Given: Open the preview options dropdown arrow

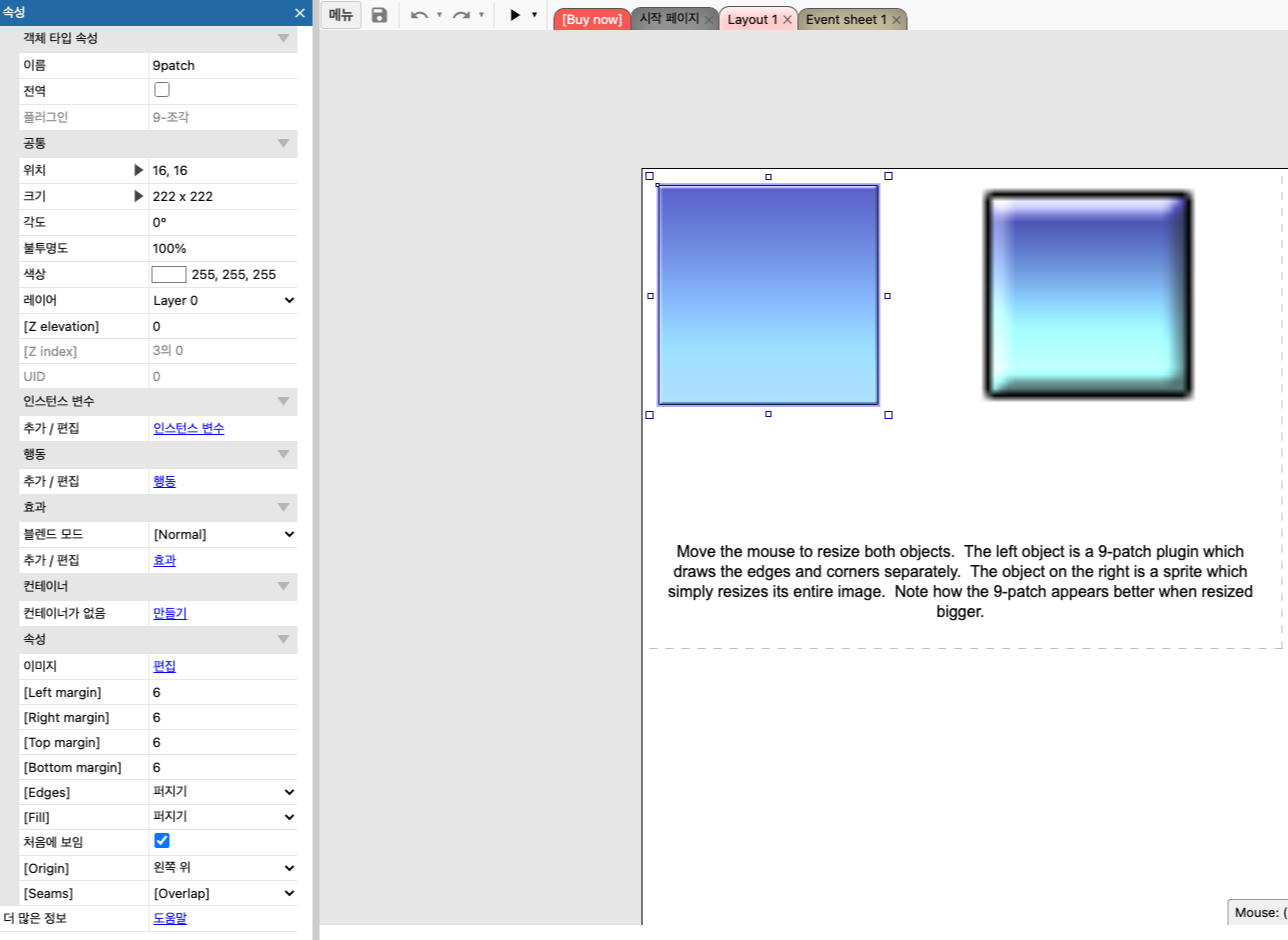Looking at the screenshot, I should tap(534, 15).
